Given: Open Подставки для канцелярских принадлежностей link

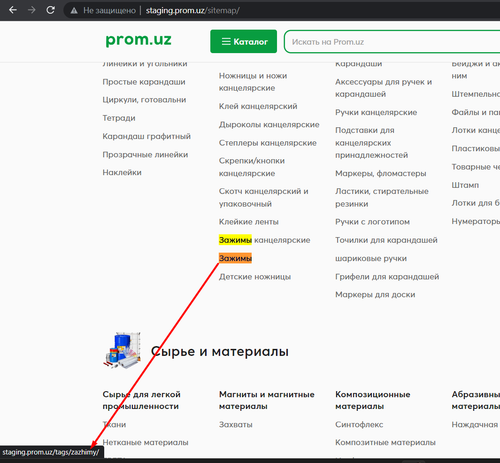Looking at the screenshot, I should pyautogui.click(x=371, y=143).
